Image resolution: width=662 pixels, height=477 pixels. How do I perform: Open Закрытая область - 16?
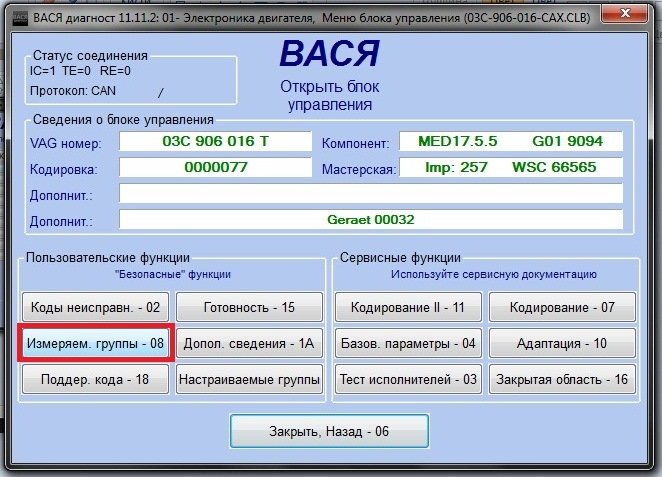click(562, 380)
